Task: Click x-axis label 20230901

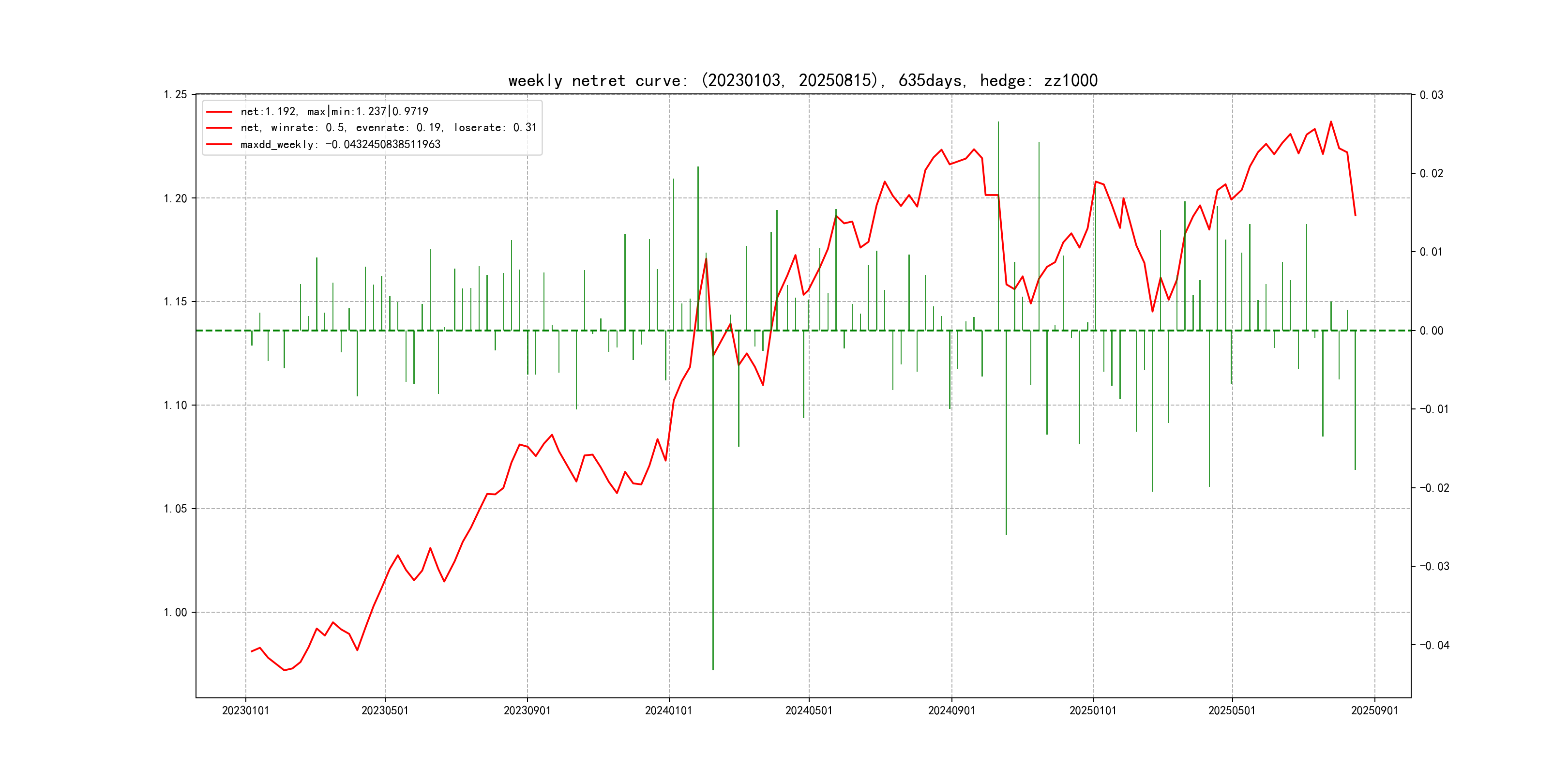Action: click(x=527, y=711)
